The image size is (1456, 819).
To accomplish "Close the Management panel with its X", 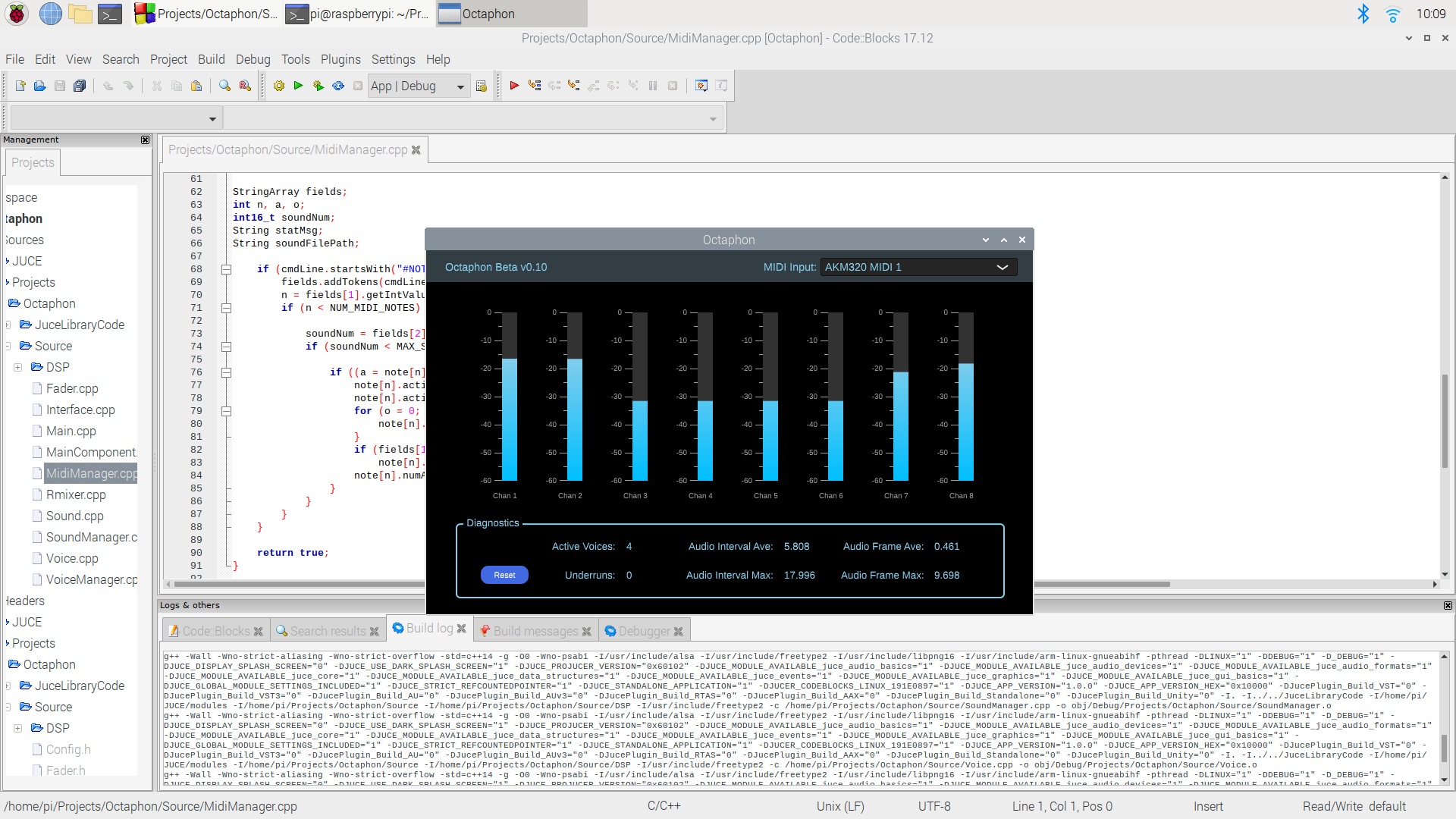I will 146,140.
